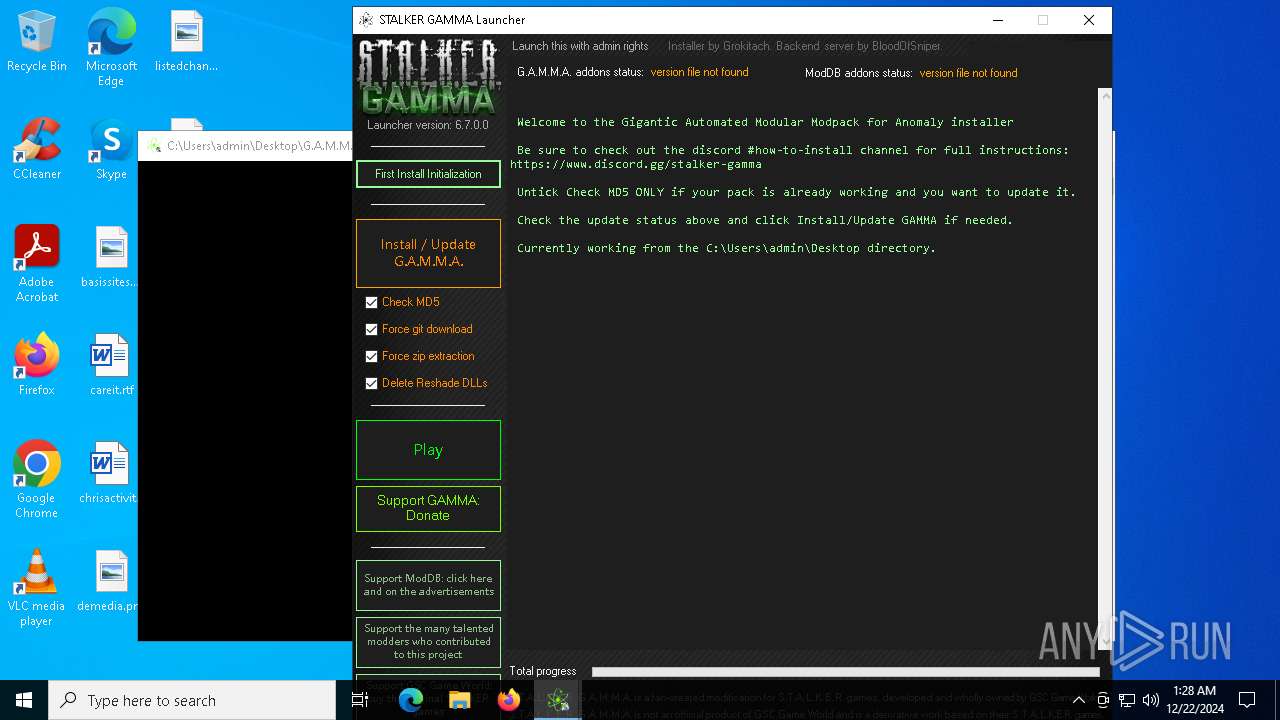Click Support the many talented modders button
Screen dimensions: 1280x720
tap(428, 642)
